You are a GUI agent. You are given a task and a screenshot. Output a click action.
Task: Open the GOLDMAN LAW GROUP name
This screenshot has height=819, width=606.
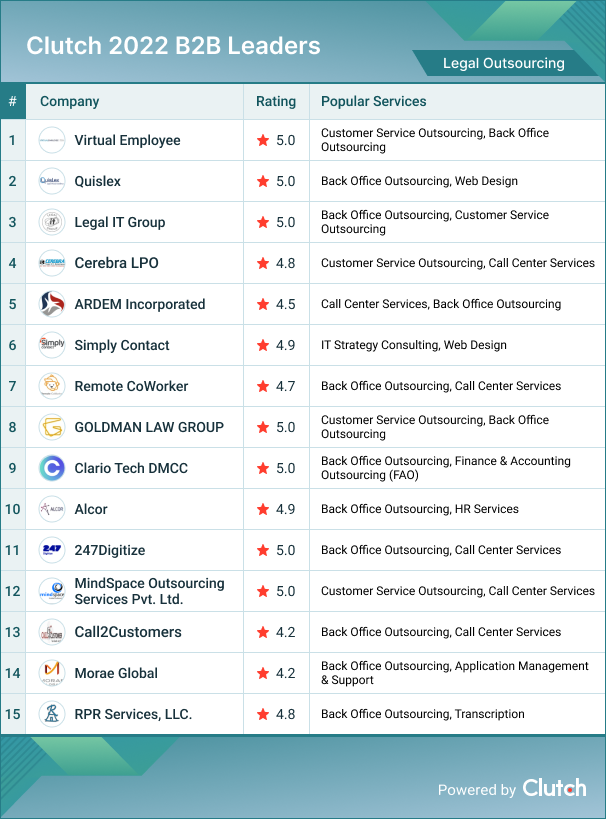click(149, 427)
